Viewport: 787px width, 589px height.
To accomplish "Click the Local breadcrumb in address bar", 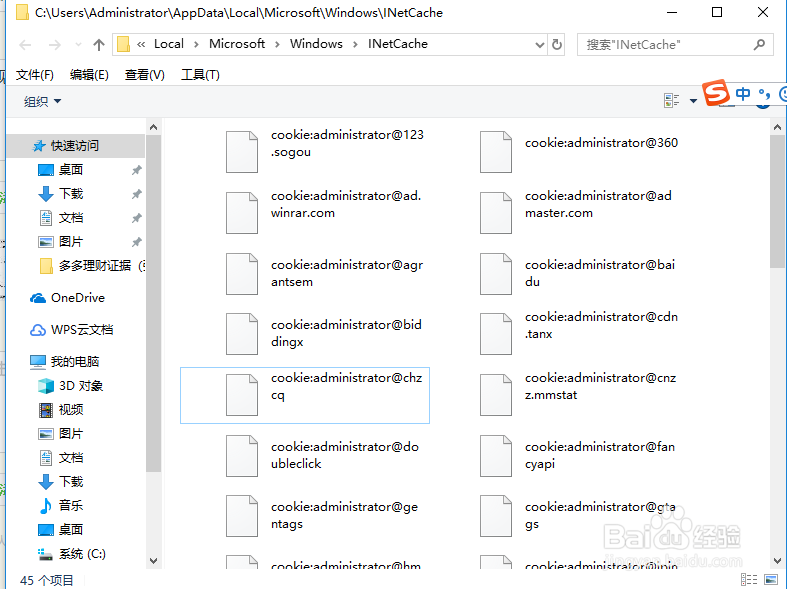I will [169, 44].
